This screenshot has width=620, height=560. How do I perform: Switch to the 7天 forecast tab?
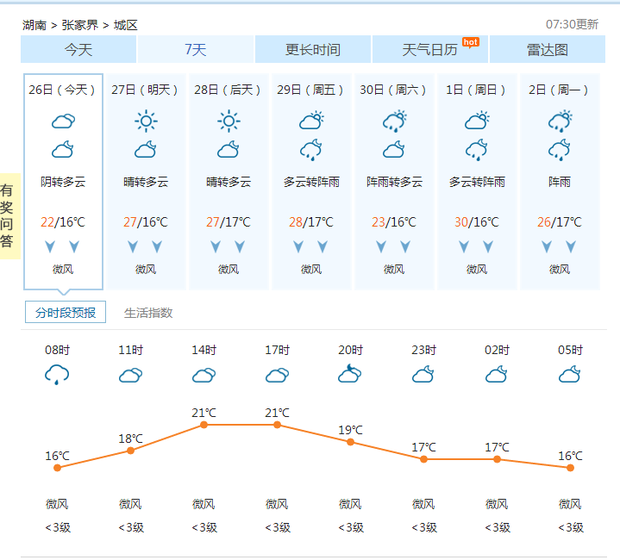click(x=195, y=49)
